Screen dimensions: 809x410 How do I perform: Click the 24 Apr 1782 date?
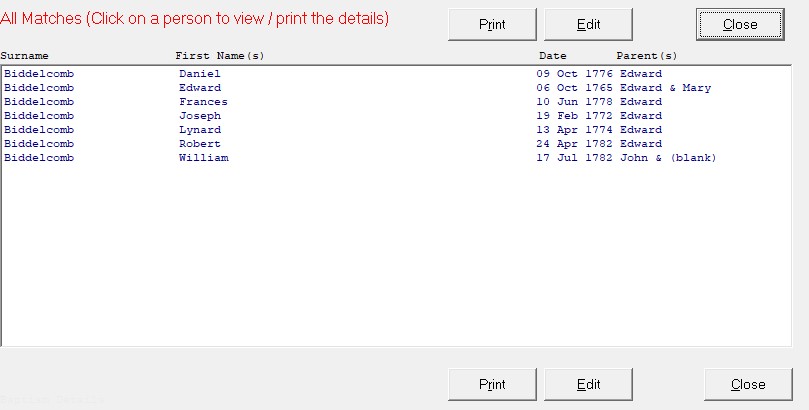click(575, 144)
